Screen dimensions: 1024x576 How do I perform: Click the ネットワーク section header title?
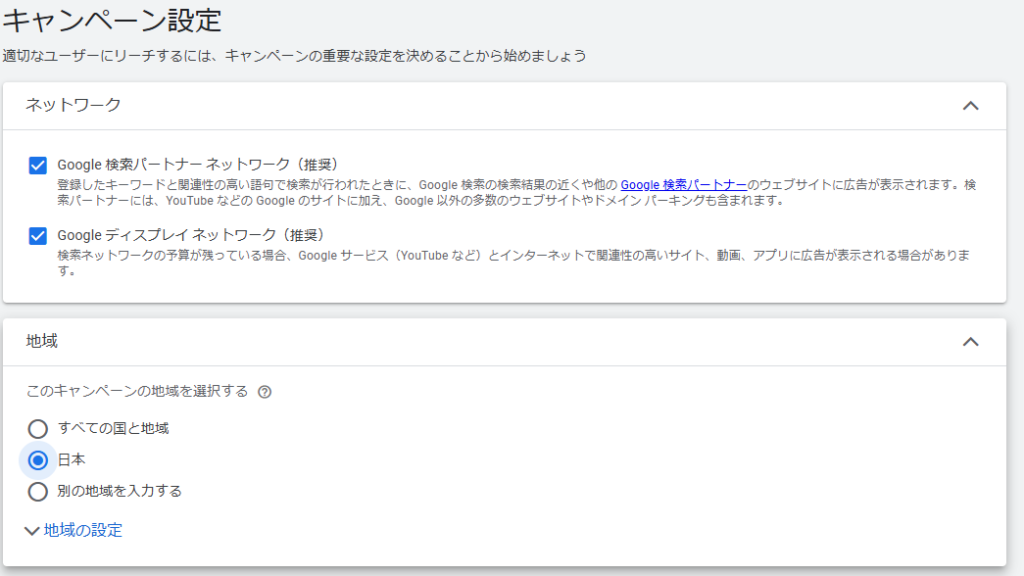click(73, 105)
